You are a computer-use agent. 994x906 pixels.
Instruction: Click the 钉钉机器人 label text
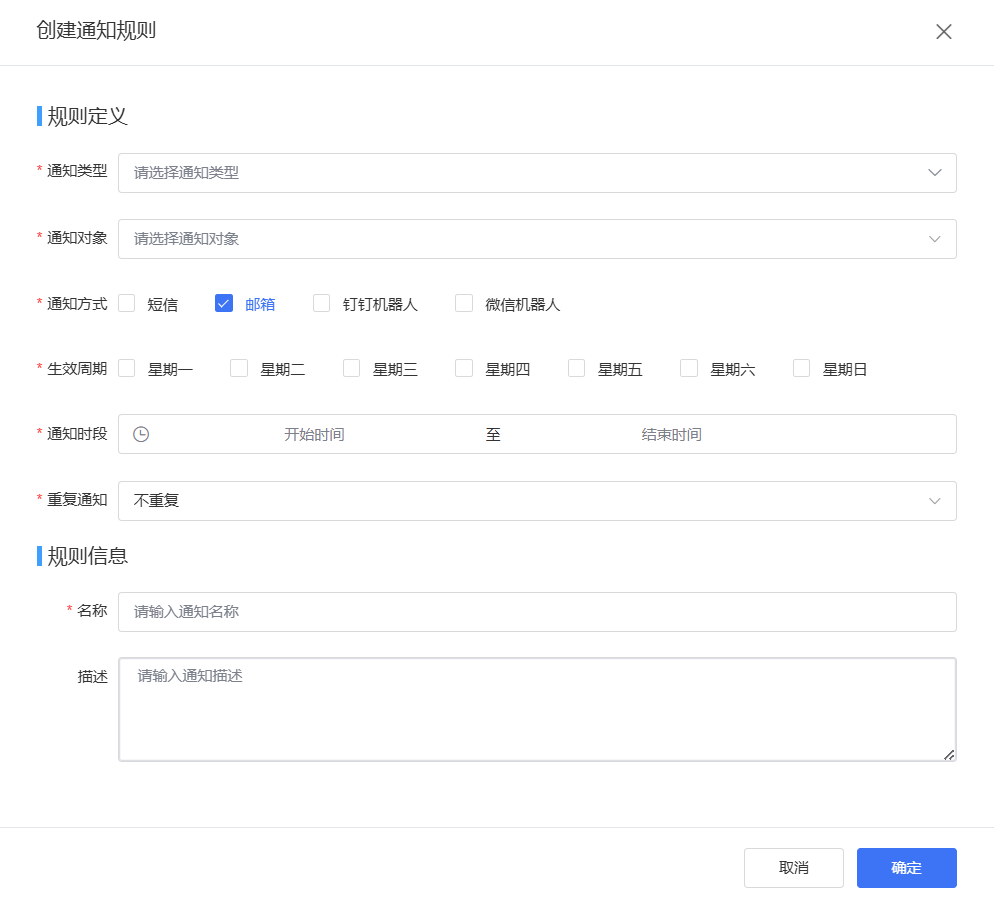(380, 305)
